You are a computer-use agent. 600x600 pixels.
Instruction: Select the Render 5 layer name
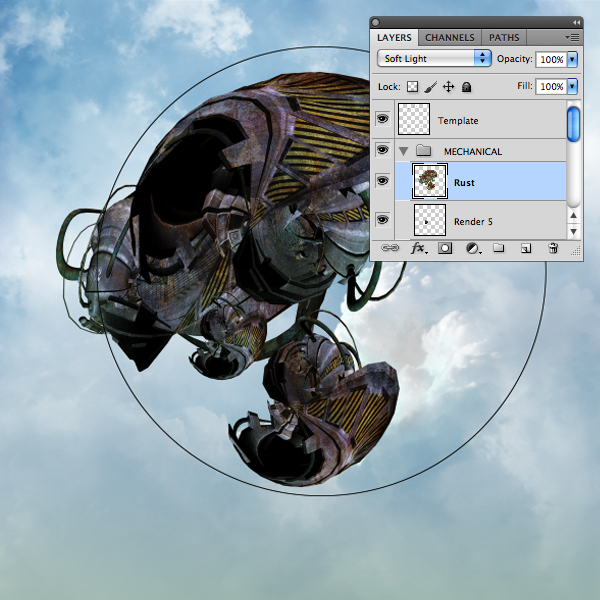[x=473, y=222]
